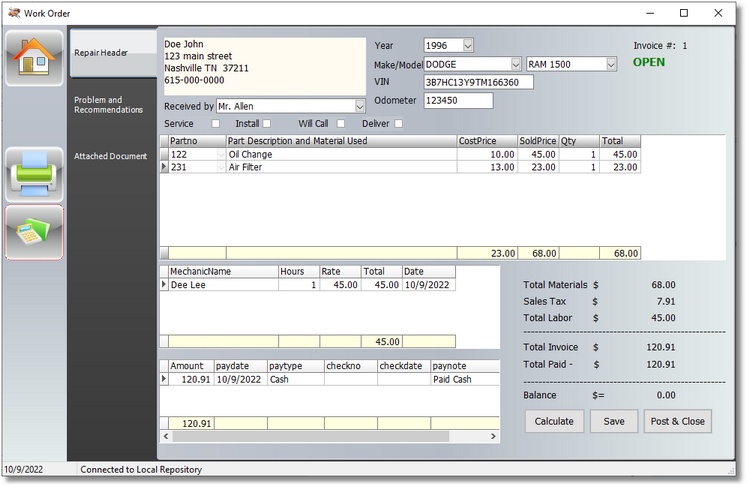Toggle the Install checkbox
Viewport: 747px width, 487px height.
click(266, 124)
